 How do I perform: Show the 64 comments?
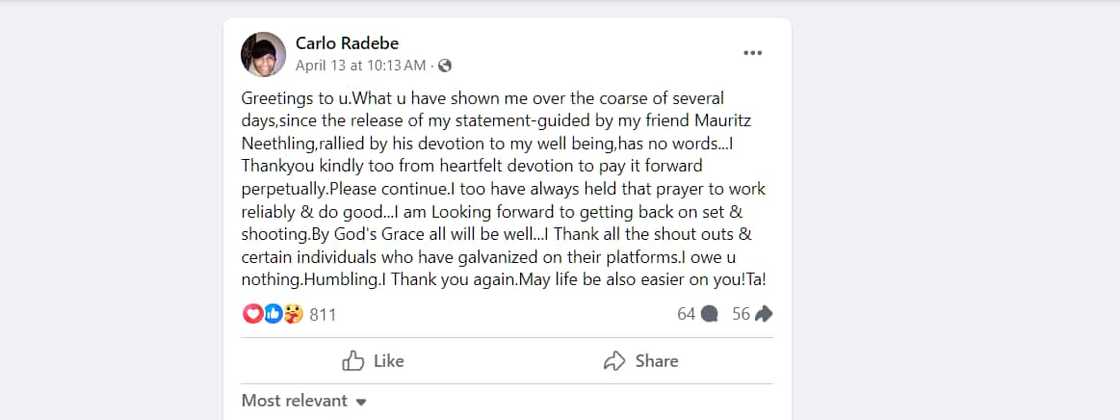click(686, 314)
